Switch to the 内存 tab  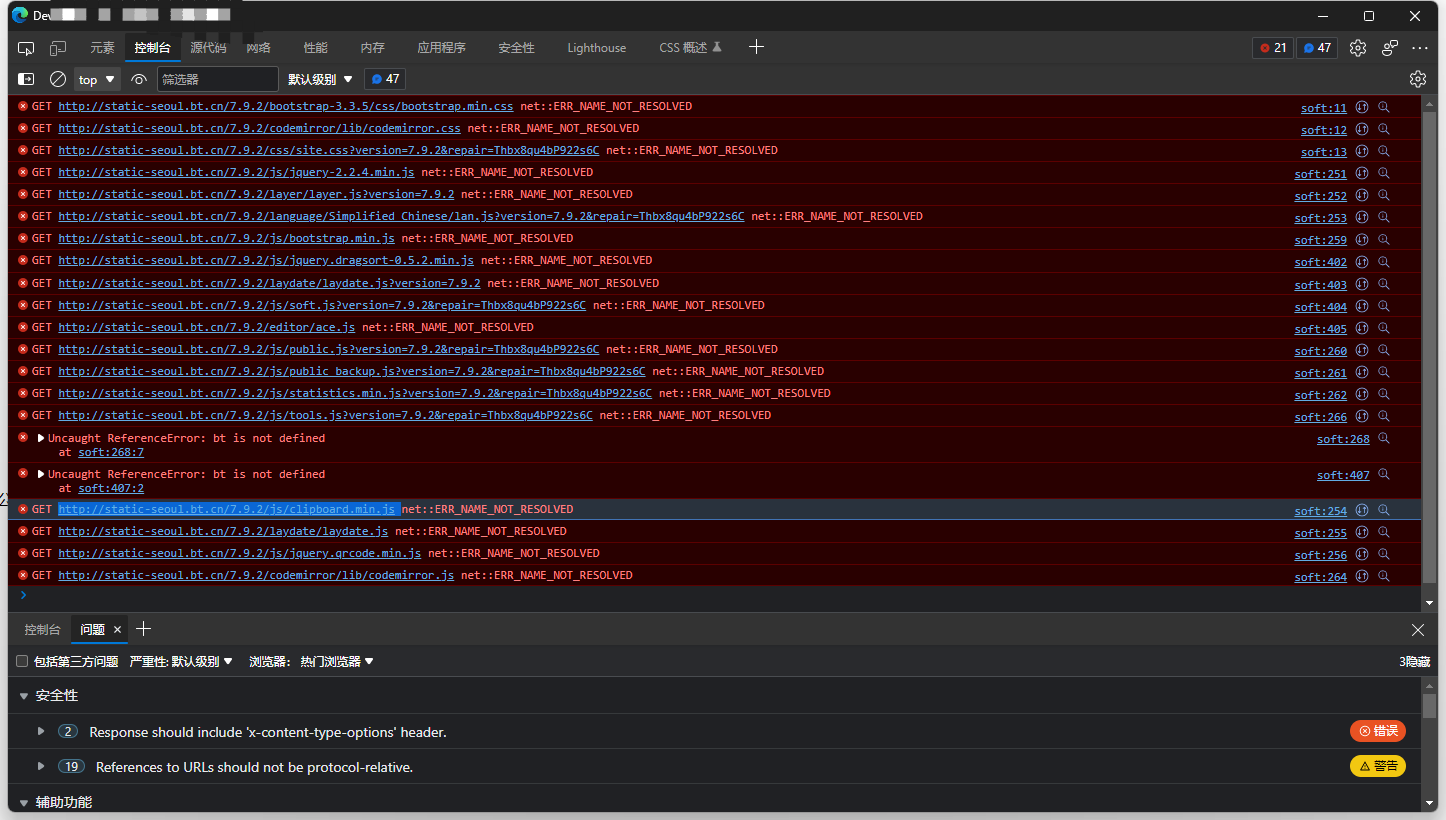pos(373,48)
